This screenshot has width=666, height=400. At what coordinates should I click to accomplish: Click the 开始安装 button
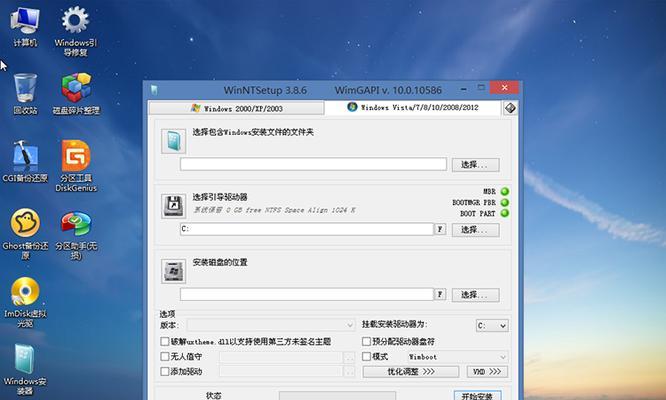click(x=477, y=396)
